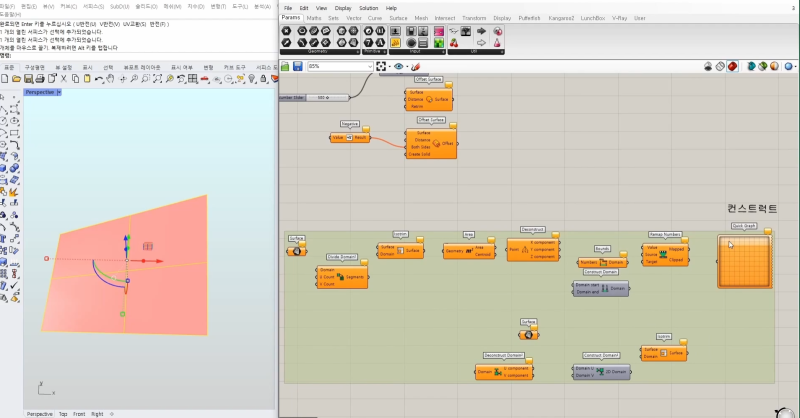The image size is (800, 418).
Task: Click the Top viewport tab at bottom
Action: 63,413
